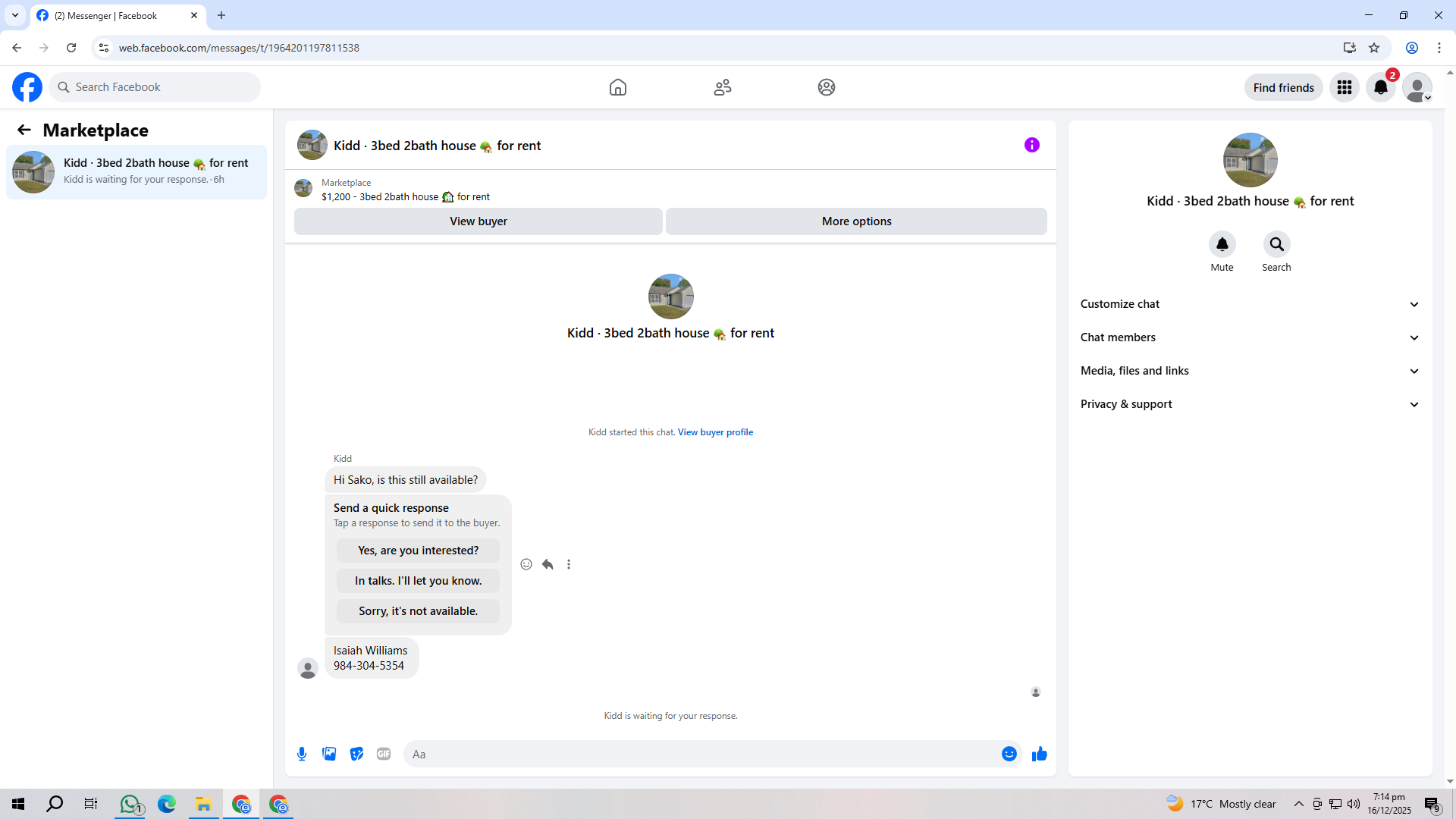
Task: Open File Explorer from the taskbar
Action: pos(203,804)
